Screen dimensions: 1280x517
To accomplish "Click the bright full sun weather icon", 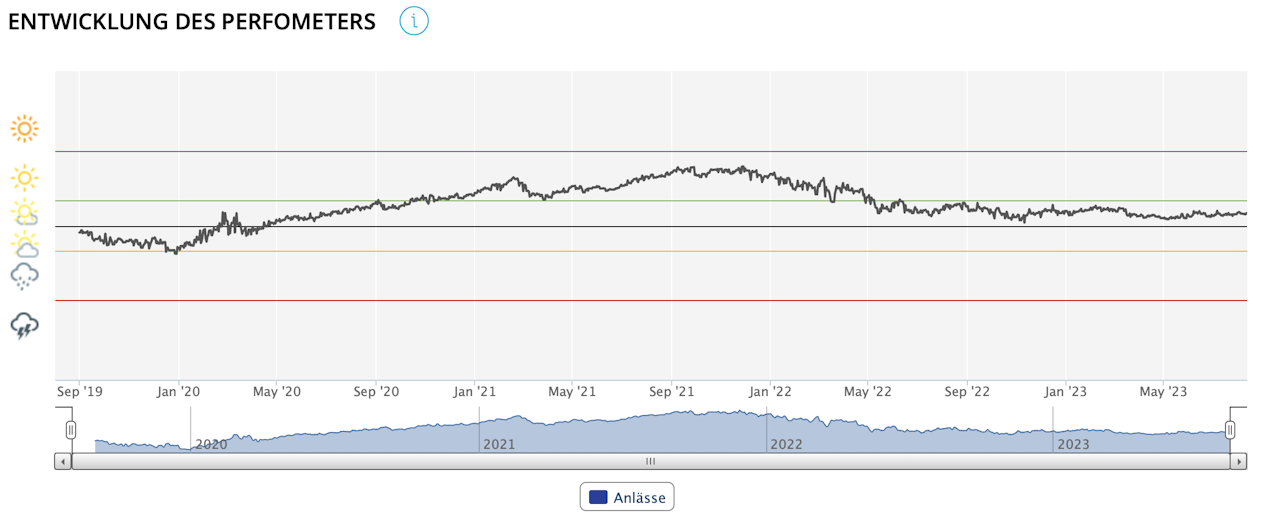I will point(25,128).
